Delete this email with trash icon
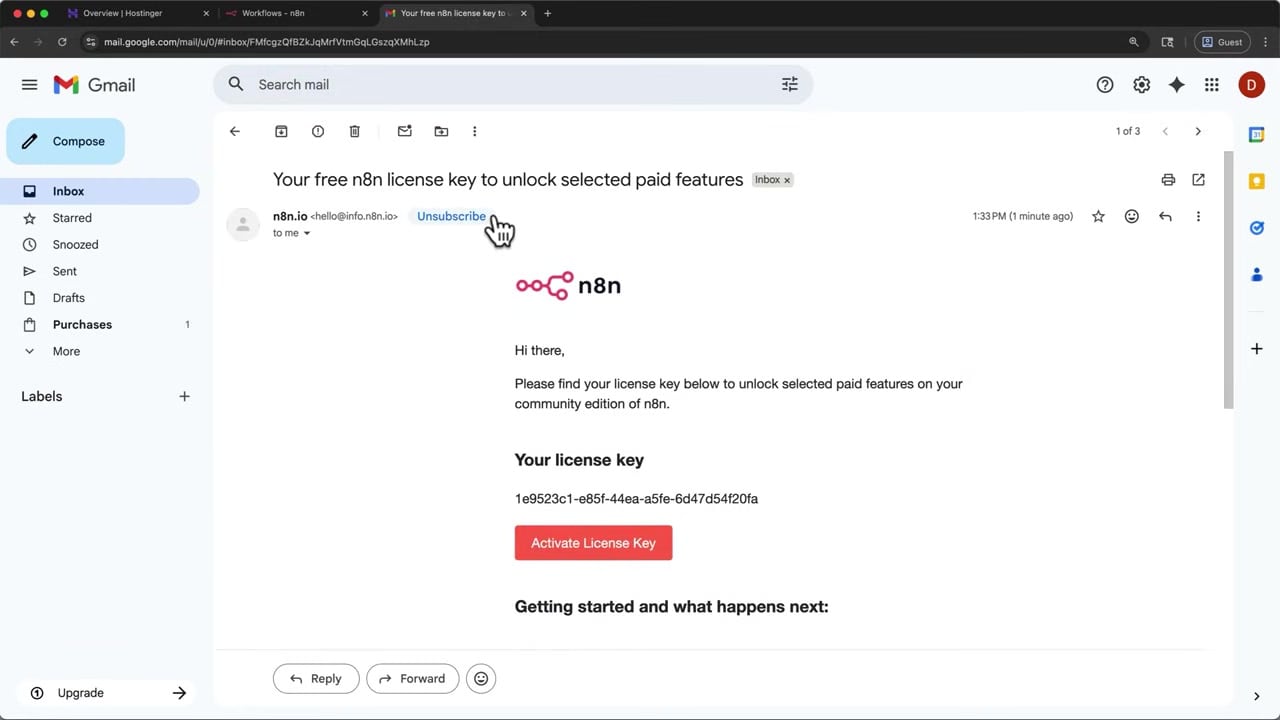The height and width of the screenshot is (720, 1280). 355,131
